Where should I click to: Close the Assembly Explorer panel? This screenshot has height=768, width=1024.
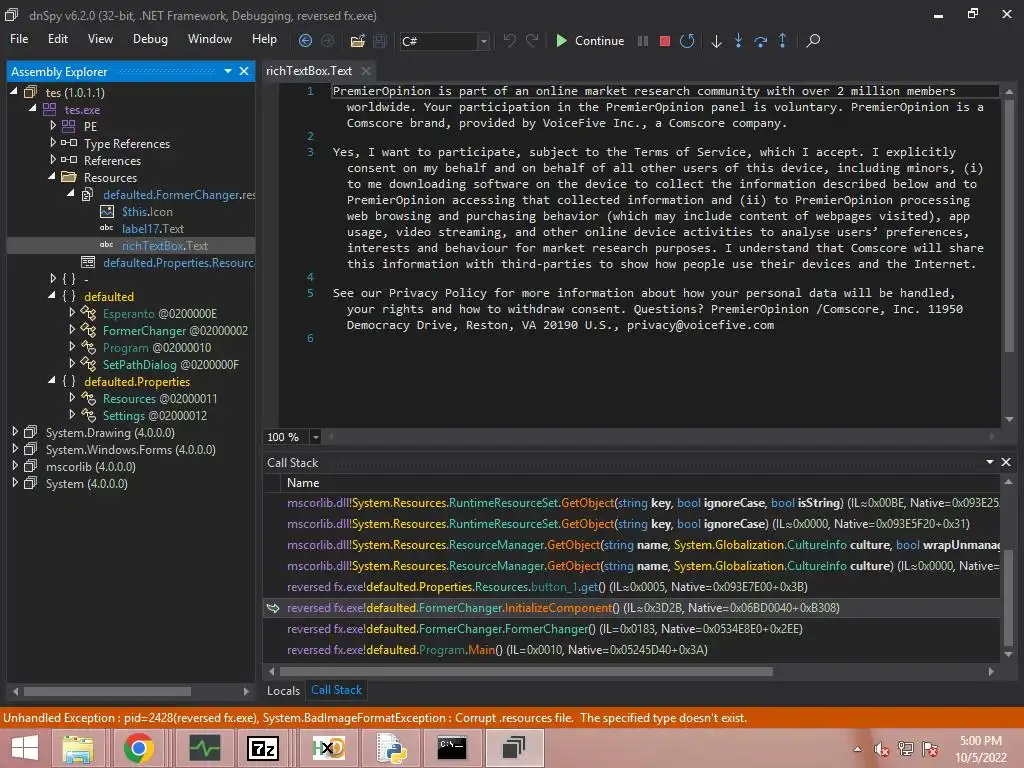tap(244, 71)
